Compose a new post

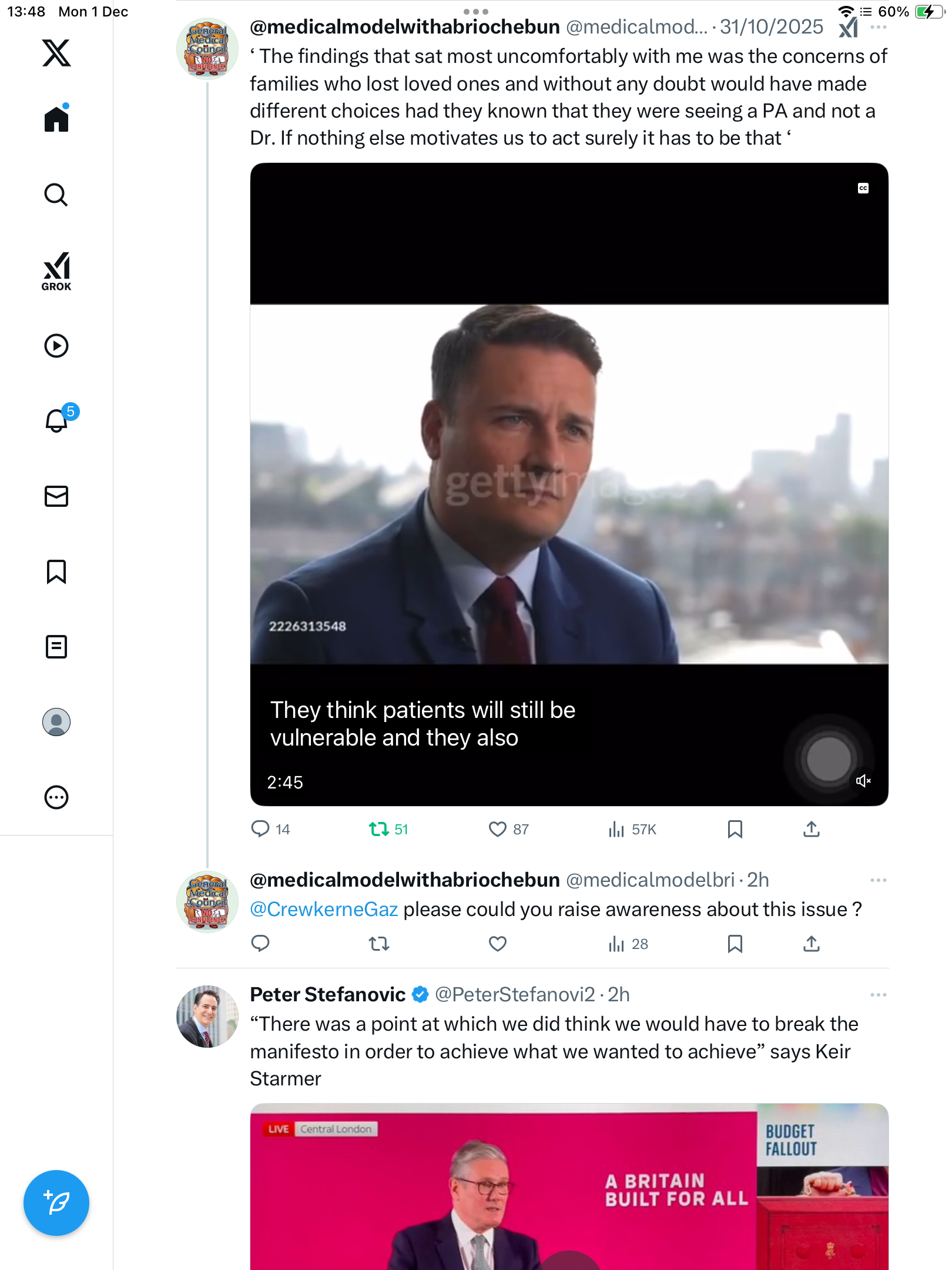[56, 1203]
